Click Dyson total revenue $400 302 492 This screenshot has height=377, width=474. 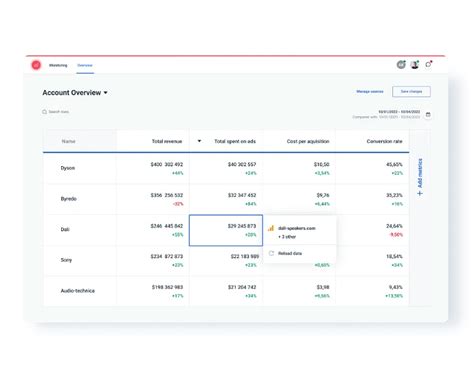coord(167,164)
